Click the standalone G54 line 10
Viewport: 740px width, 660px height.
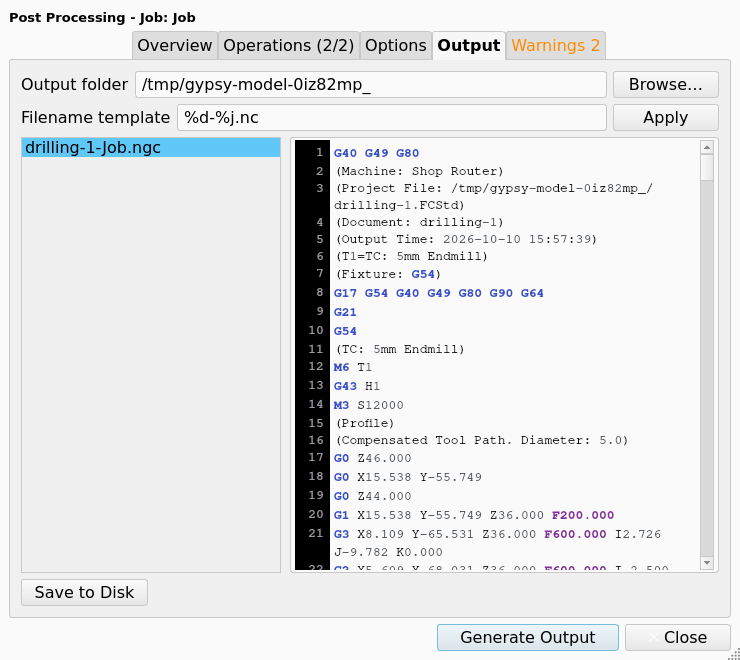345,331
